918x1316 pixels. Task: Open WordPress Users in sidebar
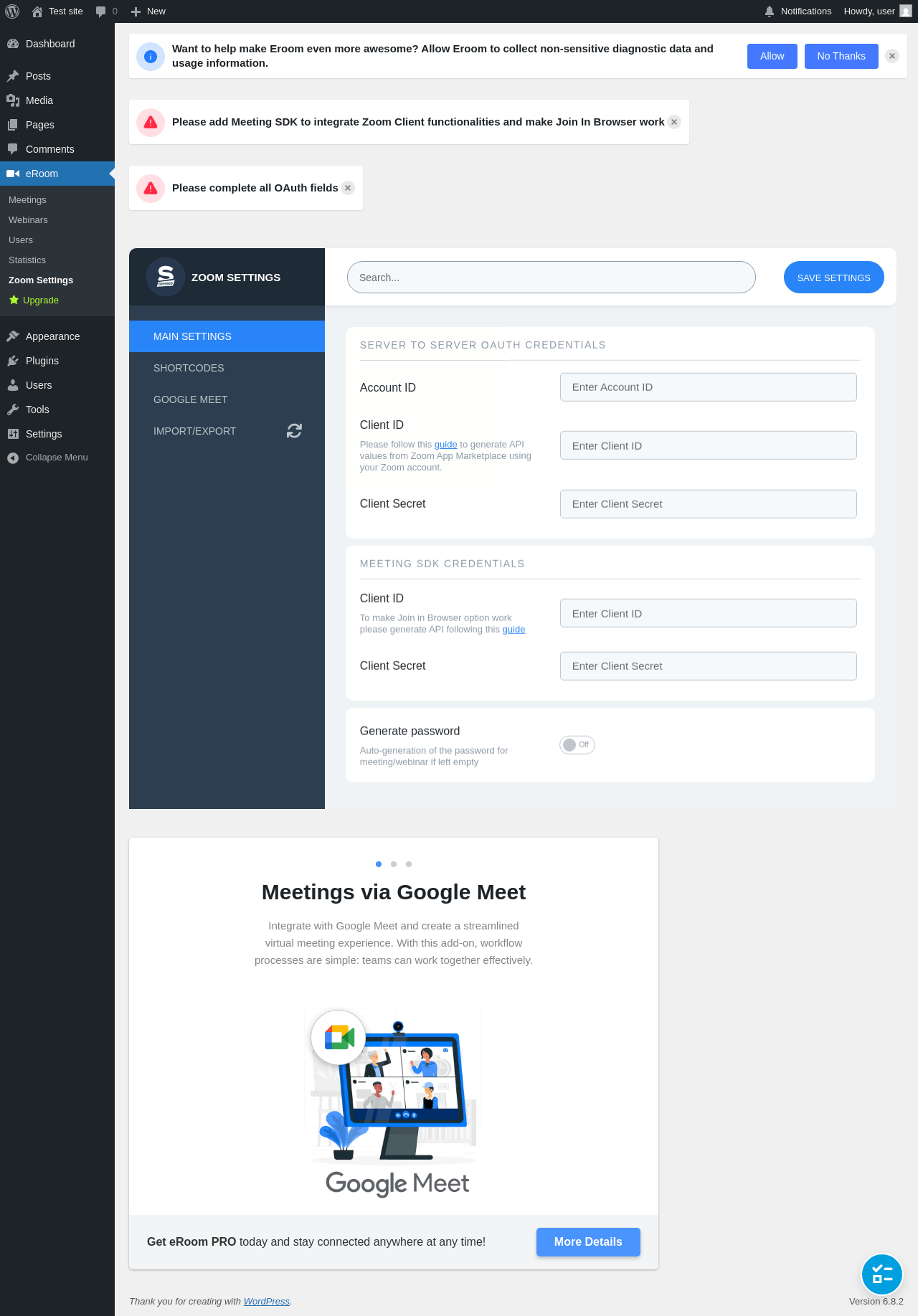coord(57,385)
